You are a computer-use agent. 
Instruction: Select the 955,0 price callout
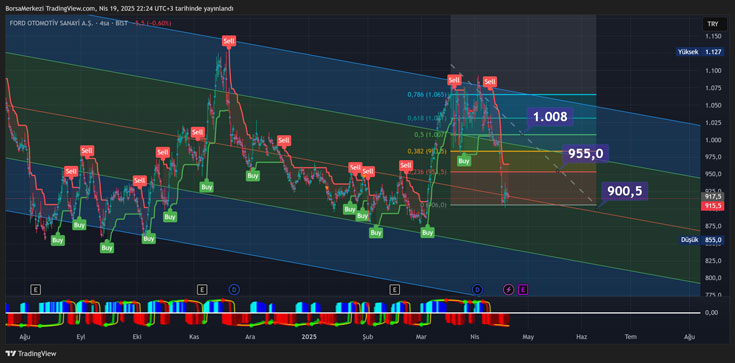click(x=585, y=153)
